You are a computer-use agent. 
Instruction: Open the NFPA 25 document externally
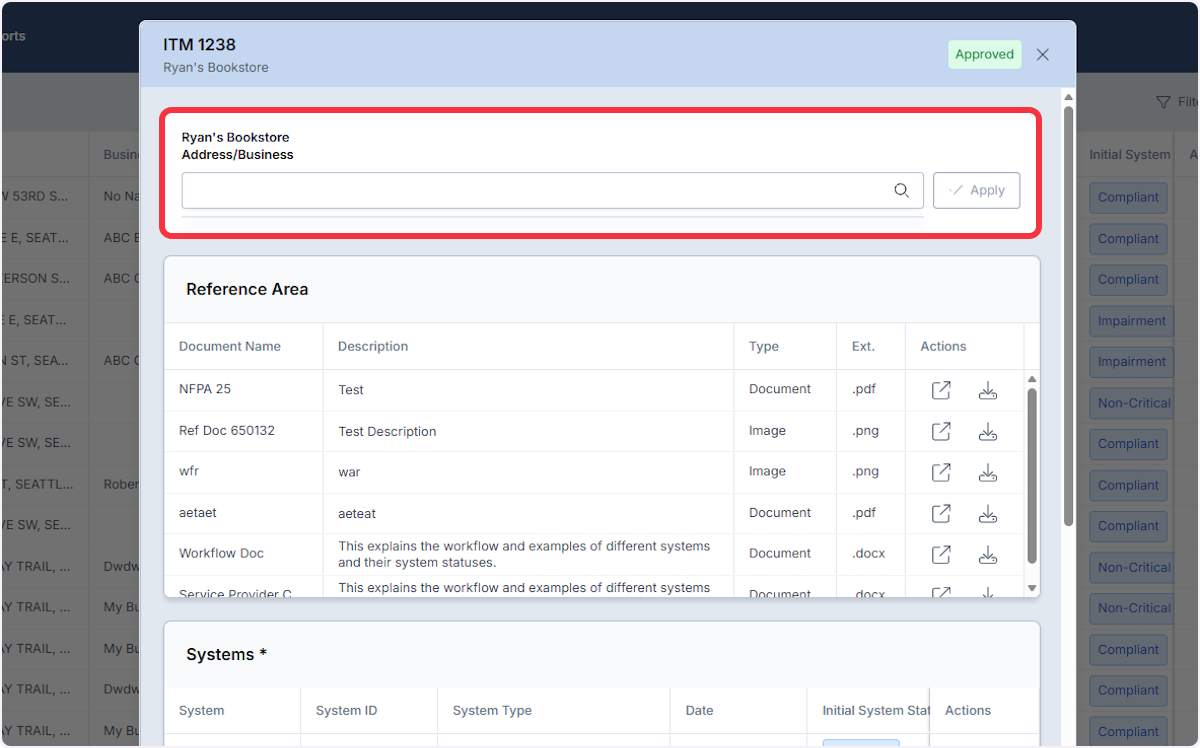coord(941,390)
